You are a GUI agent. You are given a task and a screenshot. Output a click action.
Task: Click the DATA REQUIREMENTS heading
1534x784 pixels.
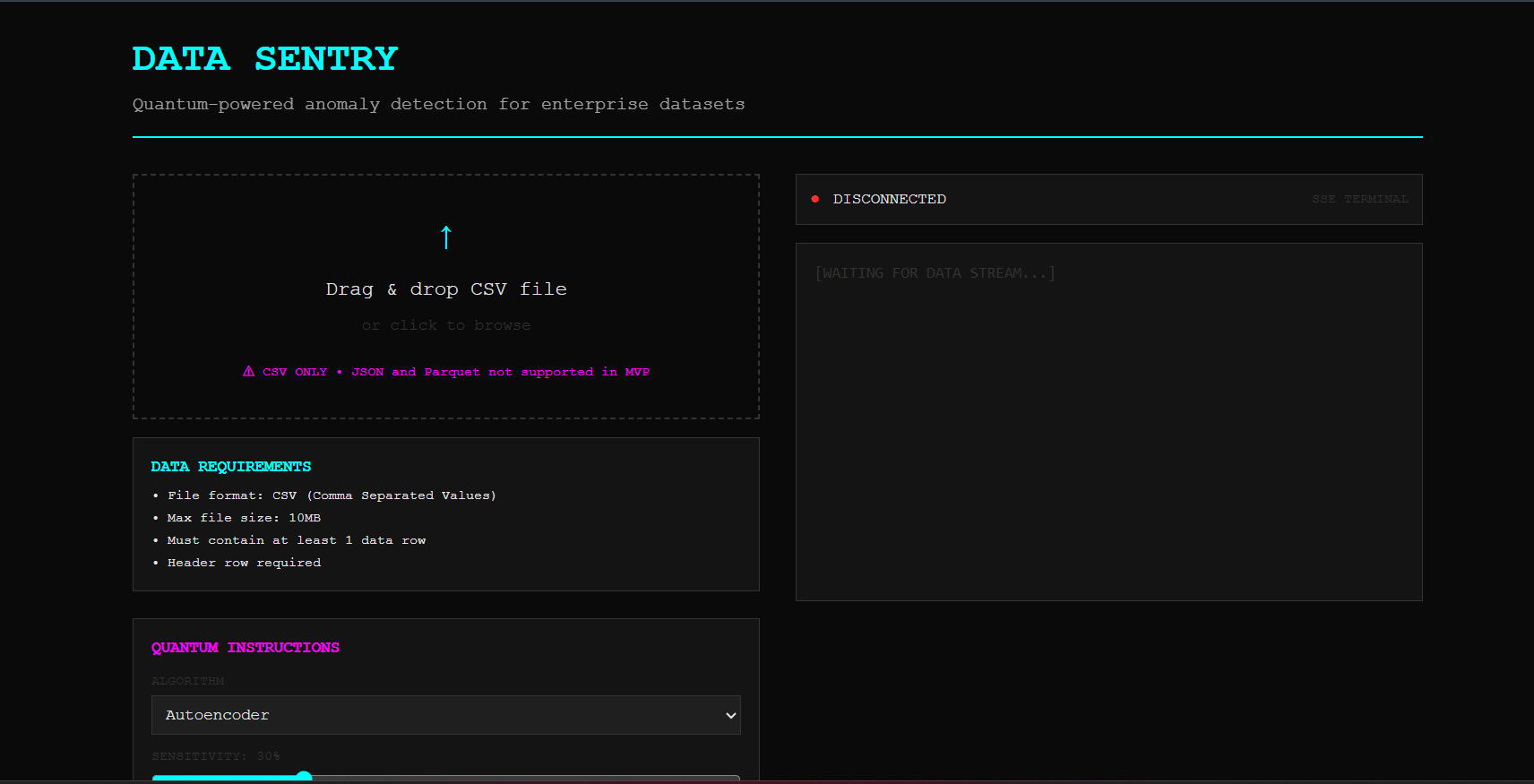231,466
